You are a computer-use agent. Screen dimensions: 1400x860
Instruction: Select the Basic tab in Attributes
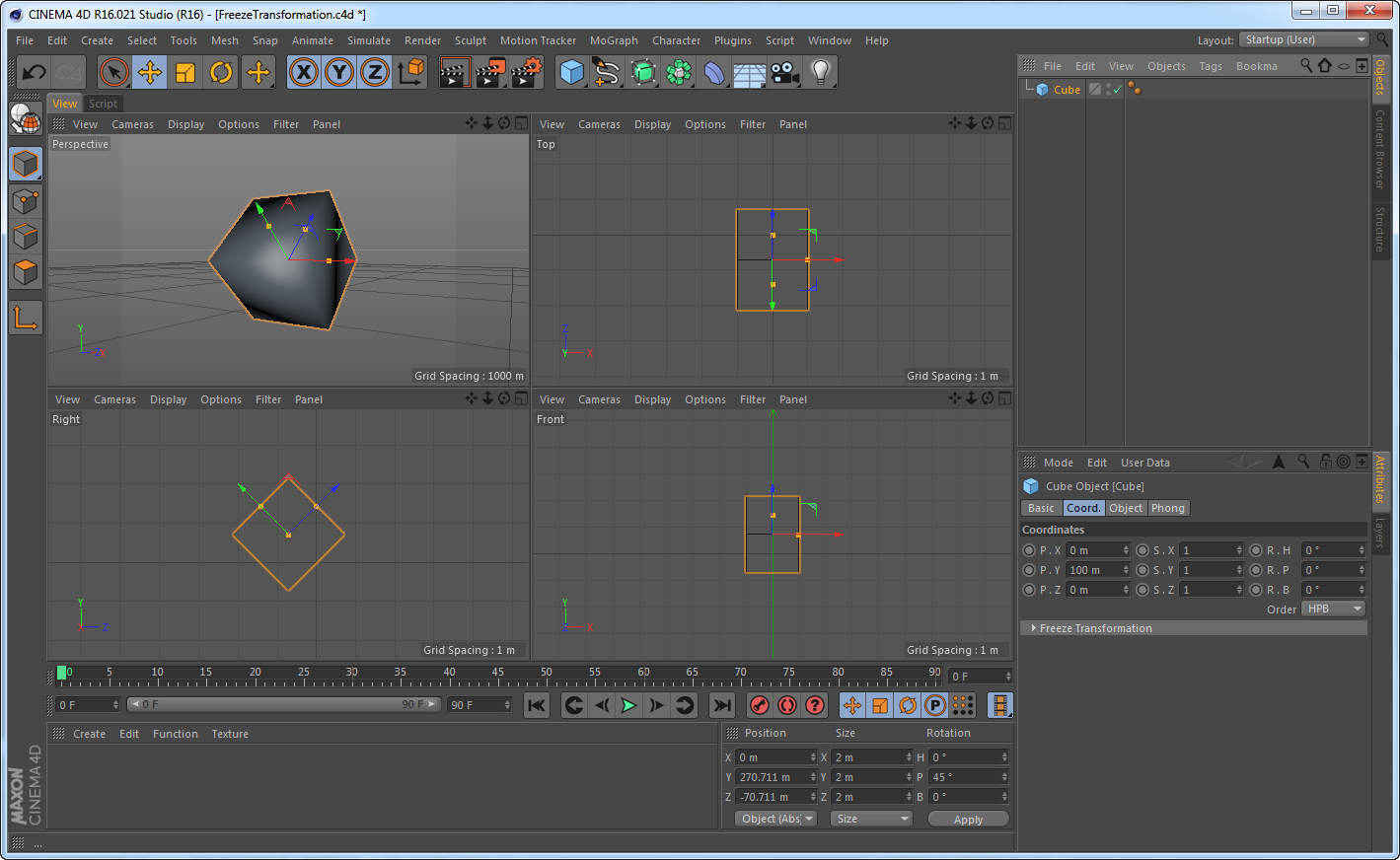1041,508
